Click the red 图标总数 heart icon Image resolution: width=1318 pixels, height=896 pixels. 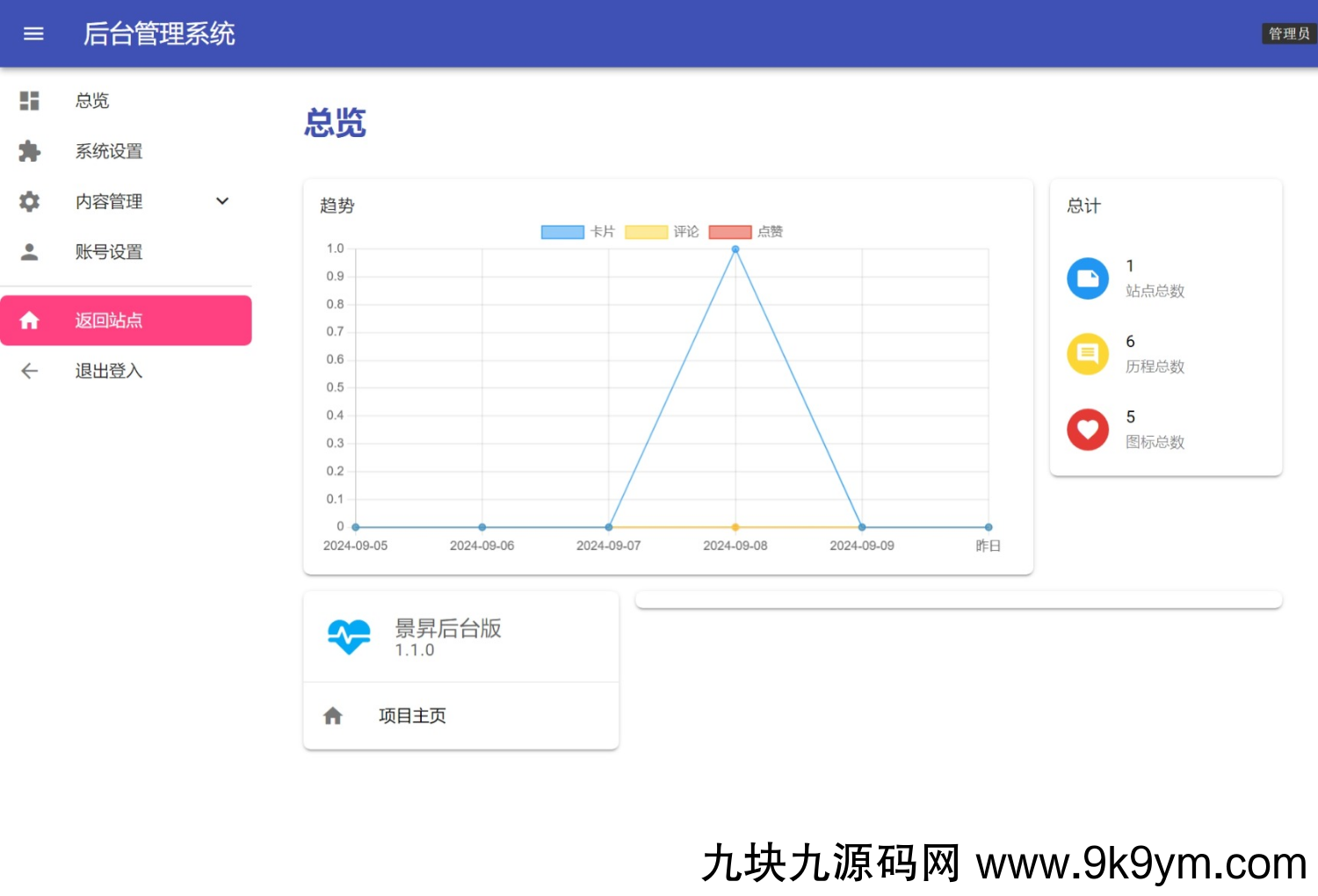pyautogui.click(x=1088, y=430)
